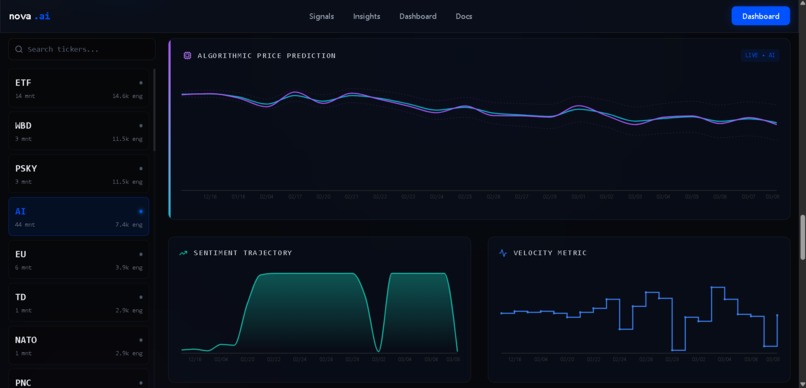This screenshot has width=806, height=388.
Task: Click '3.9k eng' on EU card
Action: pyautogui.click(x=129, y=268)
